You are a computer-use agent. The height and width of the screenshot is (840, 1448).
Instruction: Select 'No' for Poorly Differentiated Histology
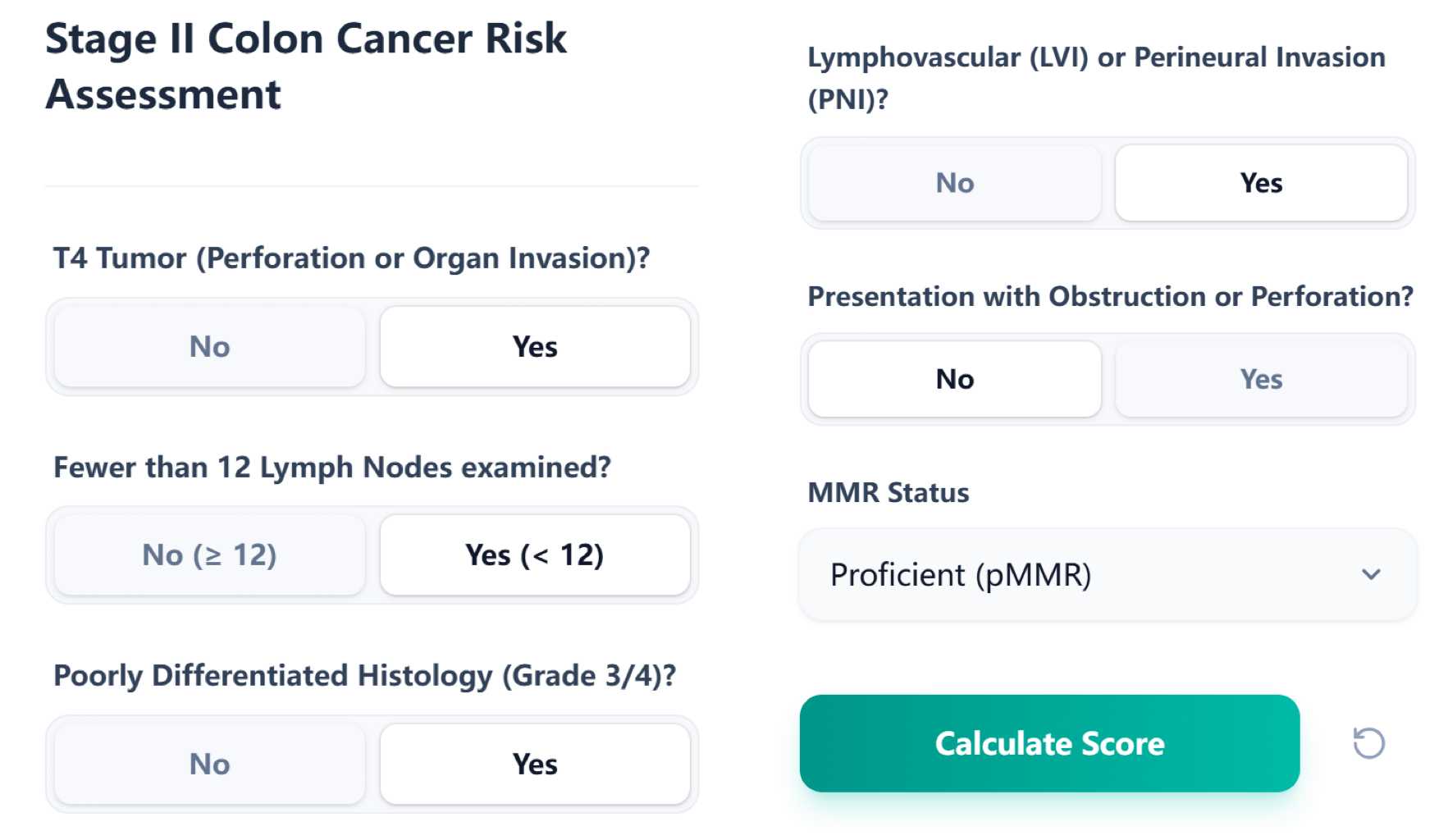208,764
